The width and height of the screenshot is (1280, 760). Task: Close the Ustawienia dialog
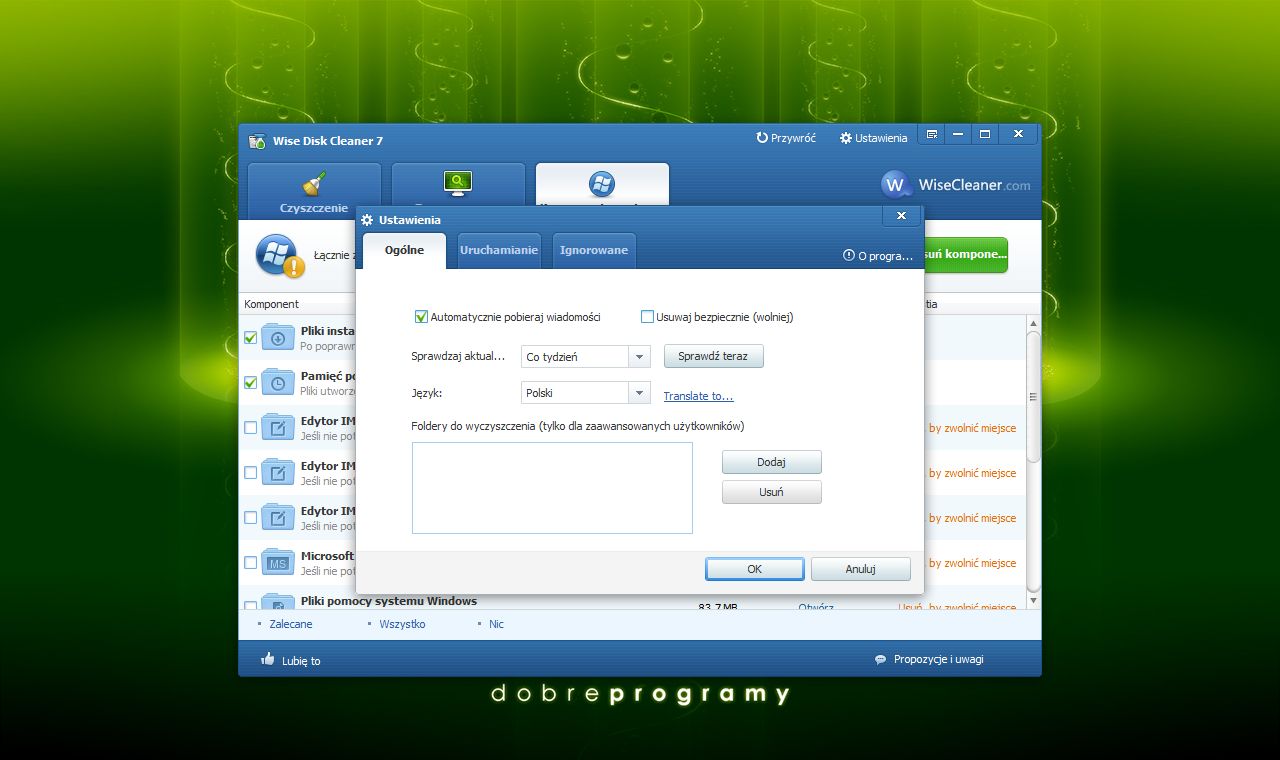(901, 216)
